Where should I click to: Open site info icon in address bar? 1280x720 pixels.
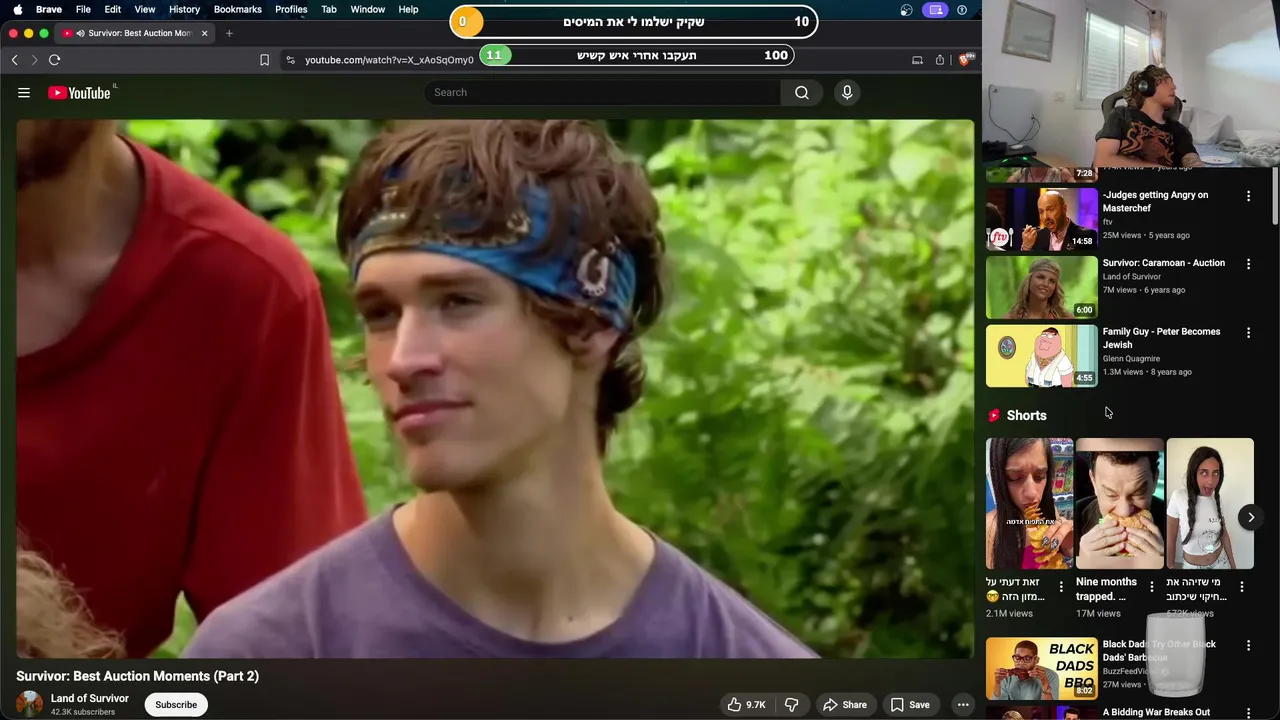(290, 60)
